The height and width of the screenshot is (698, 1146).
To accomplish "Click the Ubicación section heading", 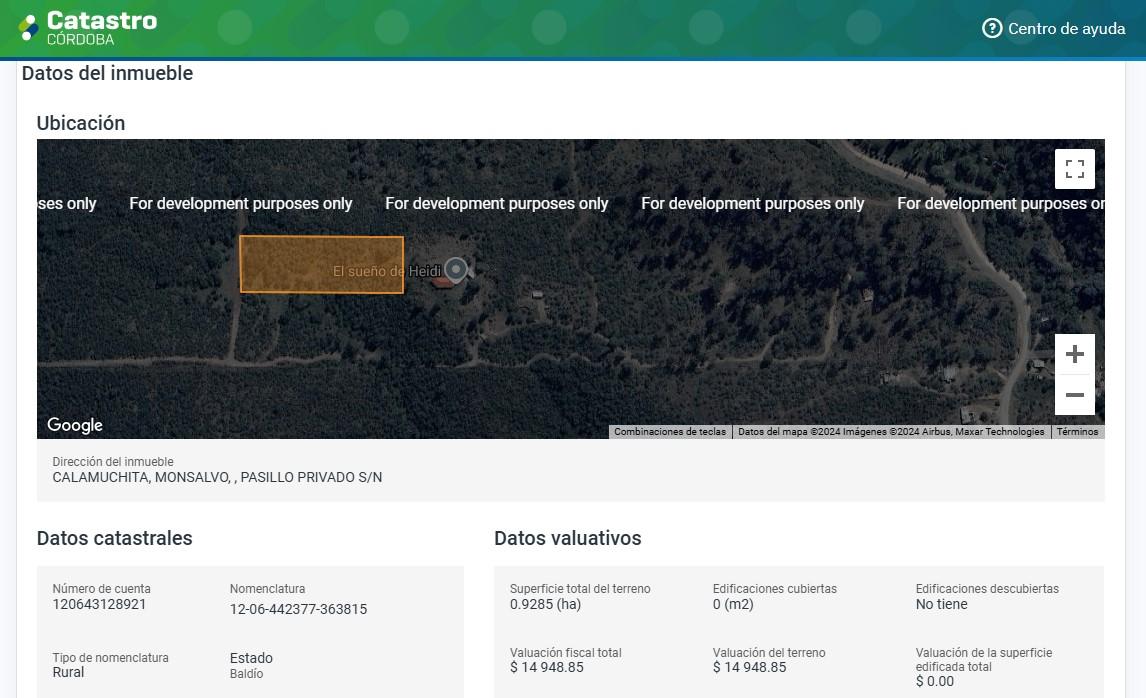I will (81, 123).
